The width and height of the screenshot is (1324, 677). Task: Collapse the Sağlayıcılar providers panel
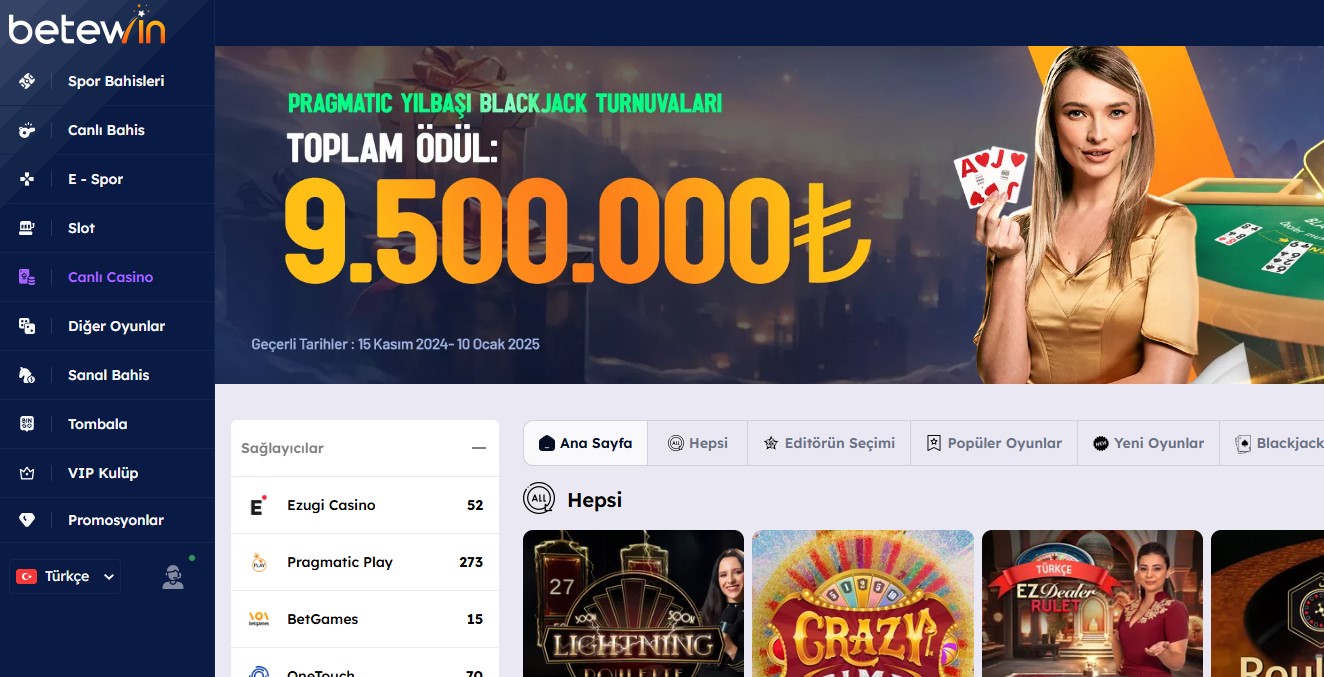coord(479,448)
